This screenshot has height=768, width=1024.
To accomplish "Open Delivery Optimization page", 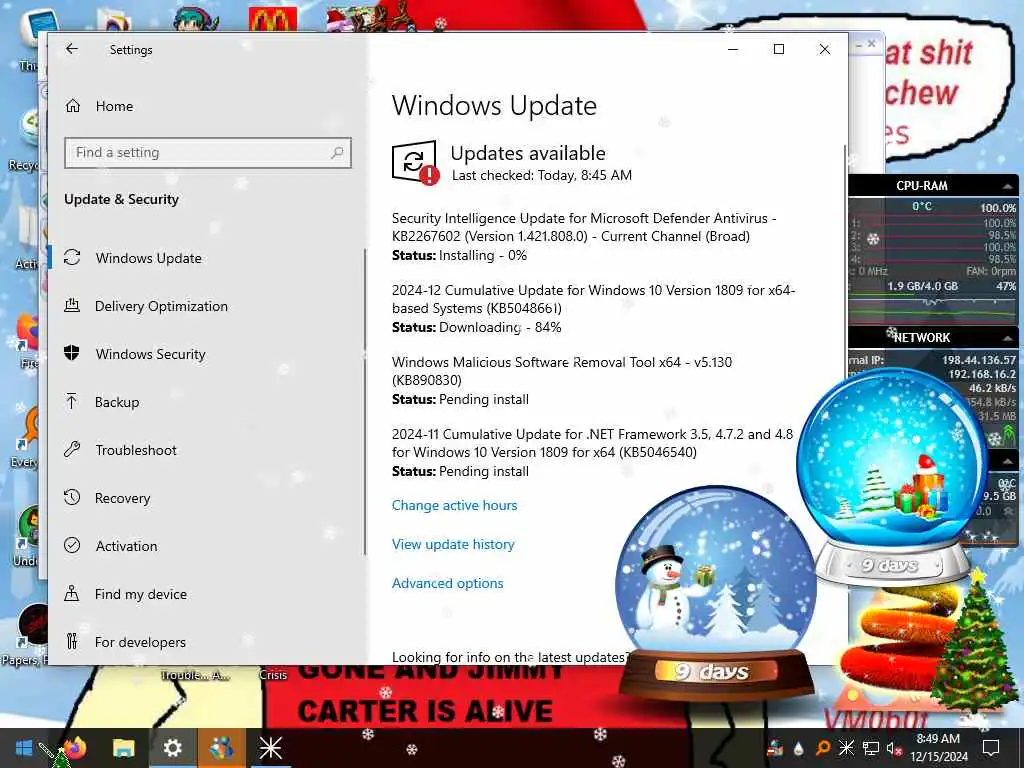I will click(x=161, y=306).
